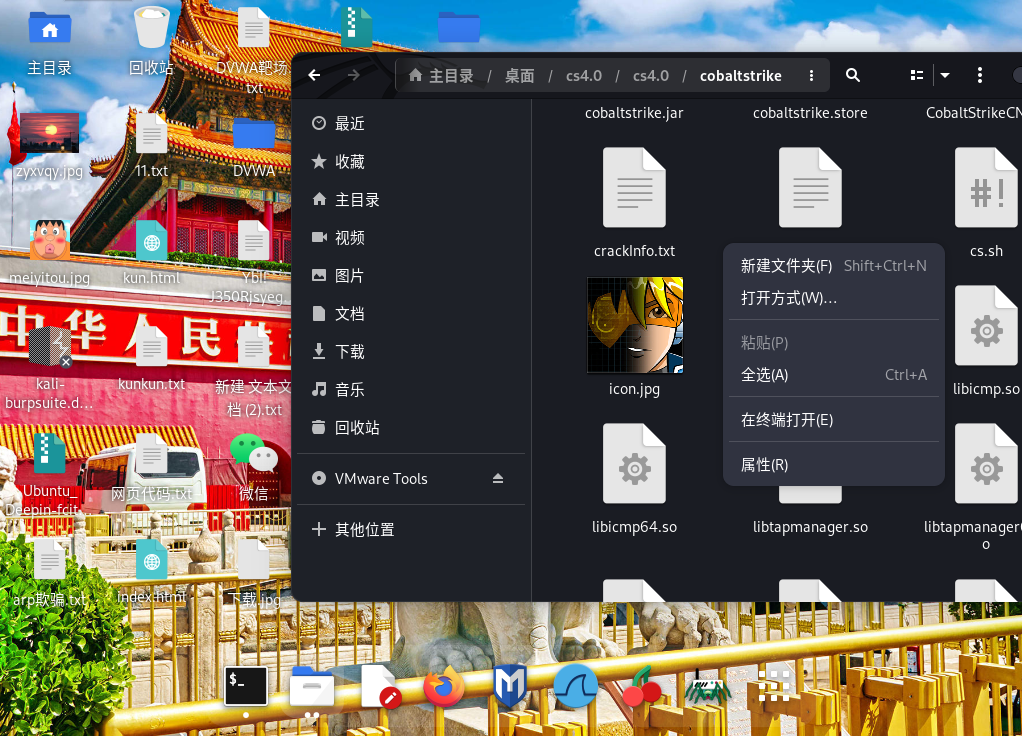
Task: Select the libicmp.so file icon
Action: [x=986, y=325]
